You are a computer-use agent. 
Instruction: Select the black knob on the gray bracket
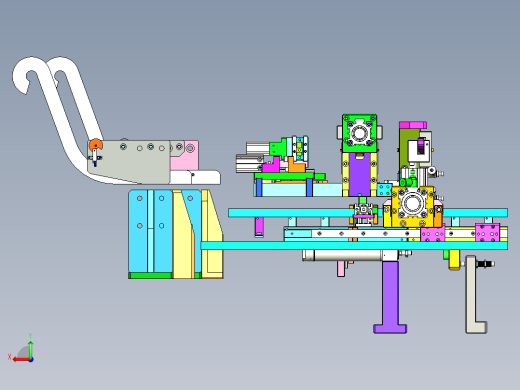[x=485, y=264]
